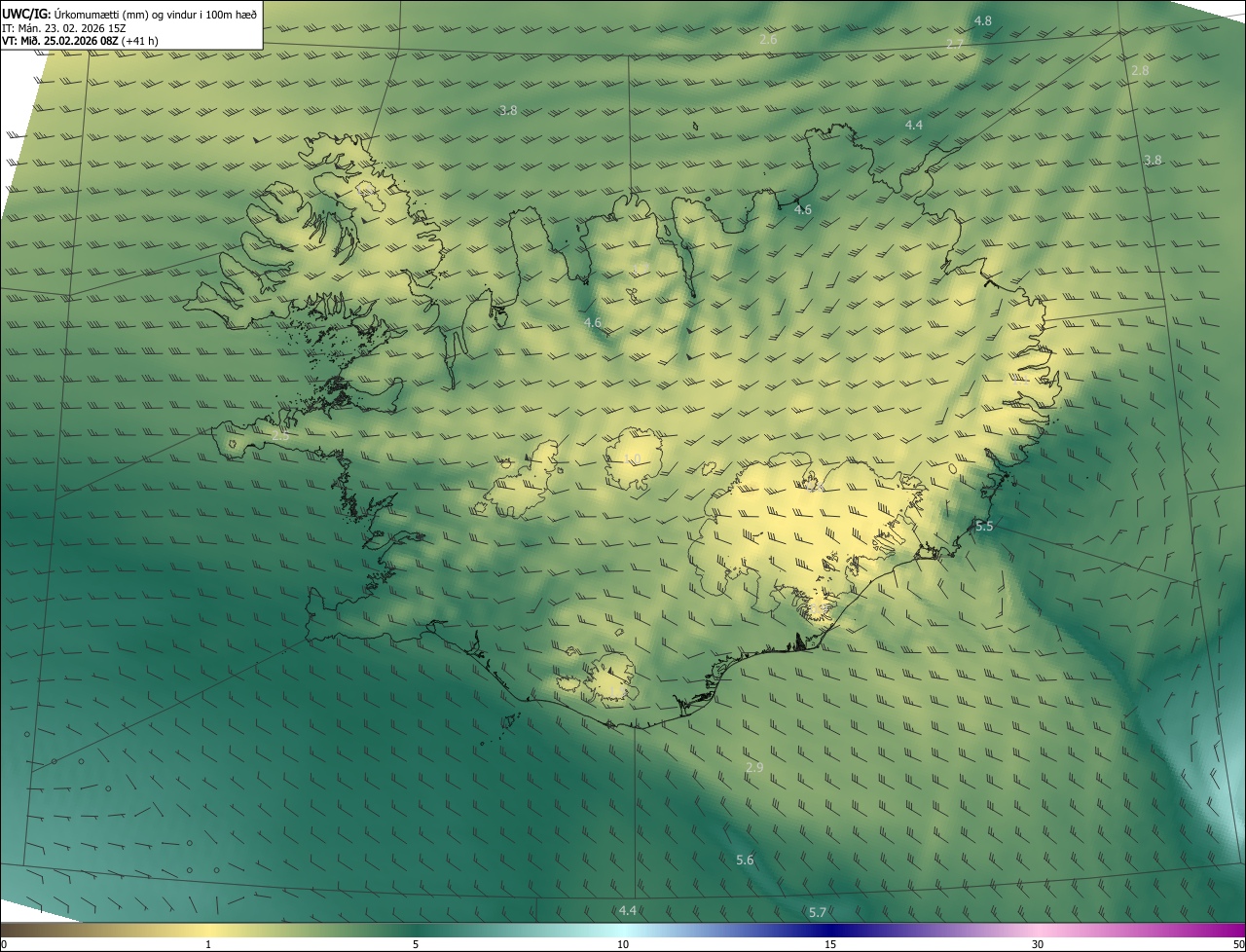Click the '5.5' value label off the southeast coast

click(984, 526)
